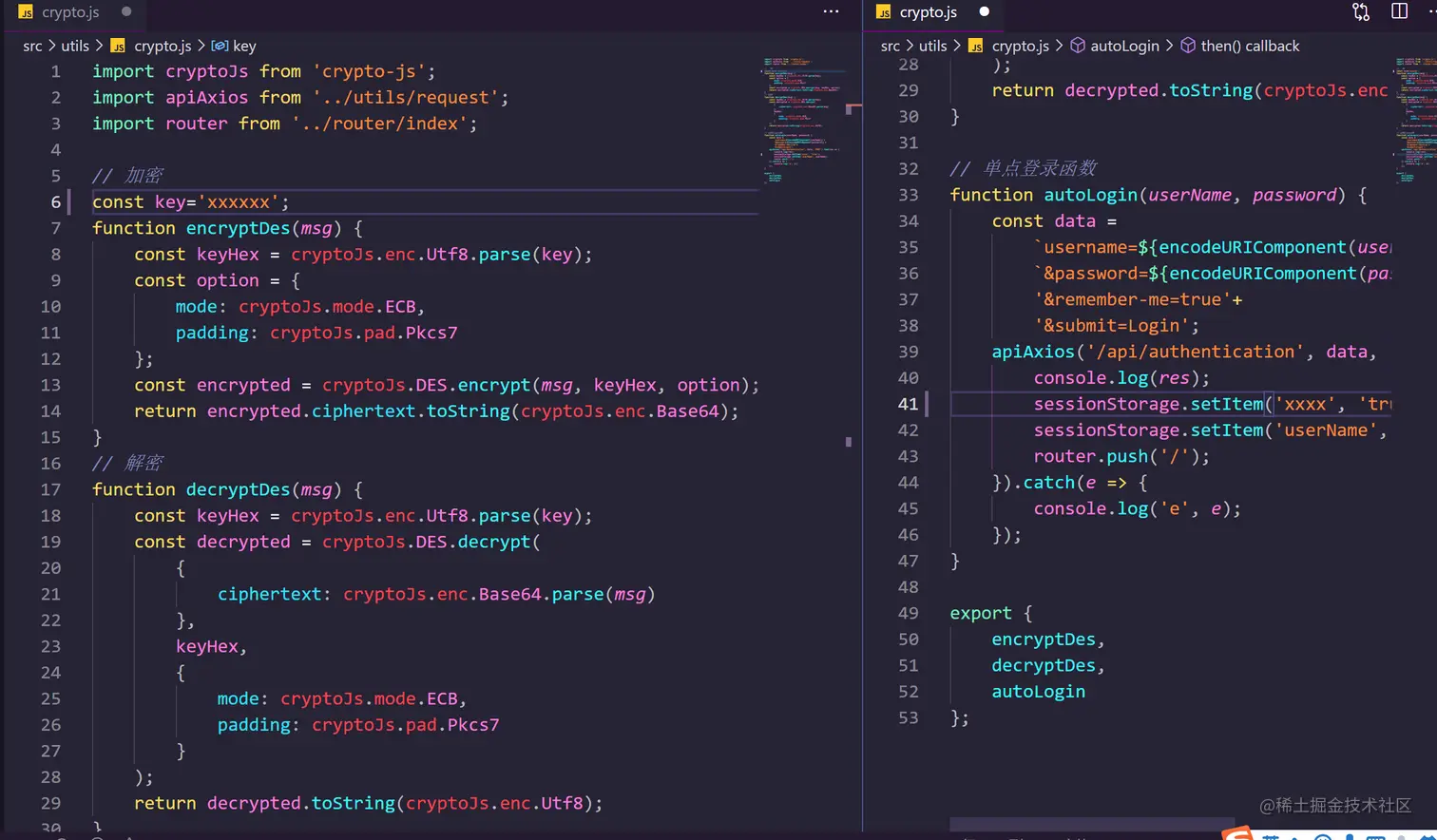Click router.push('/') on line 43
This screenshot has width=1437, height=840.
click(1121, 456)
